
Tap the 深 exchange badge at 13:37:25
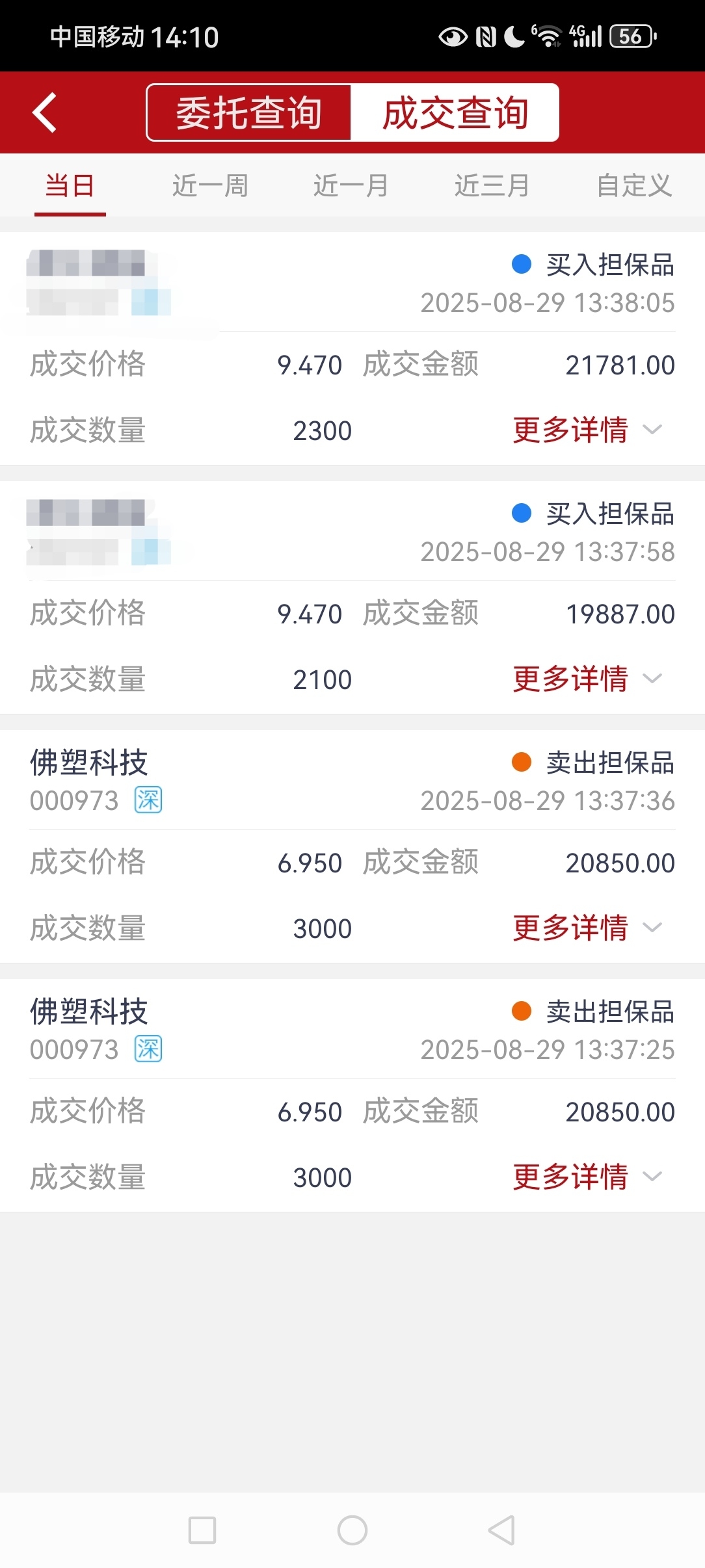click(148, 1049)
